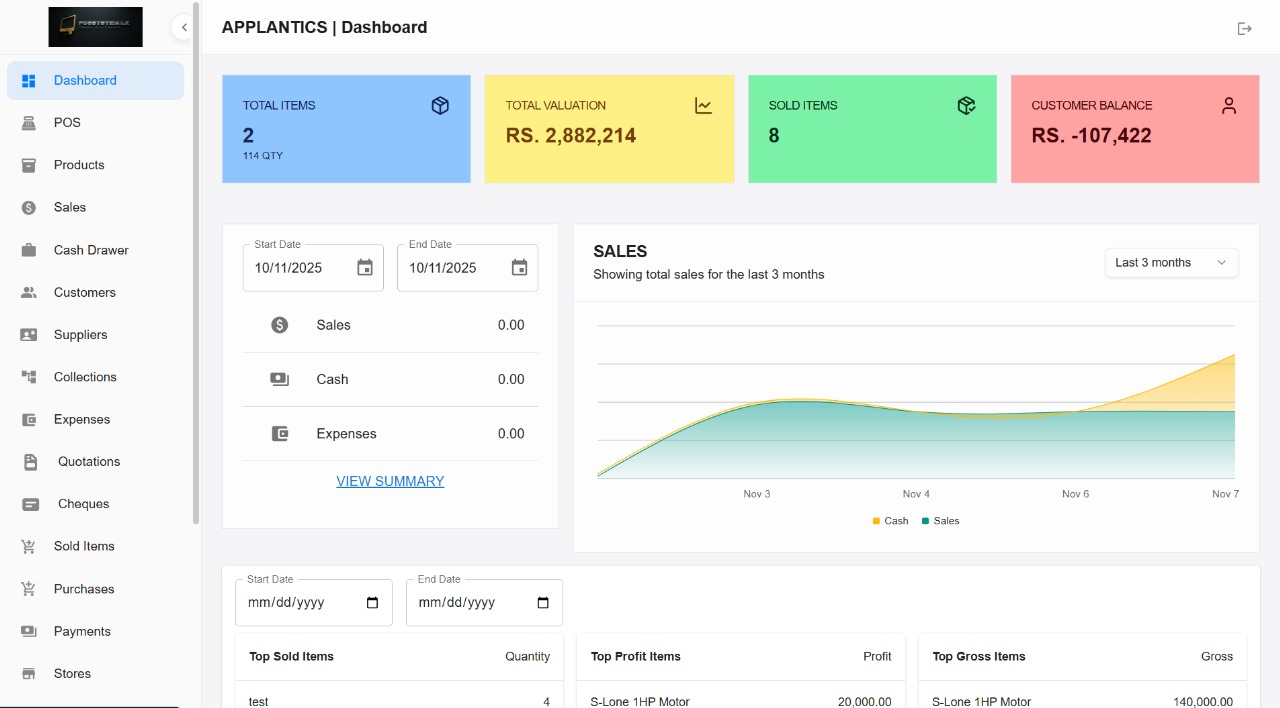Open the lower End Date mm/dd/yyyy picker
The image size is (1280, 708).
coord(543,603)
